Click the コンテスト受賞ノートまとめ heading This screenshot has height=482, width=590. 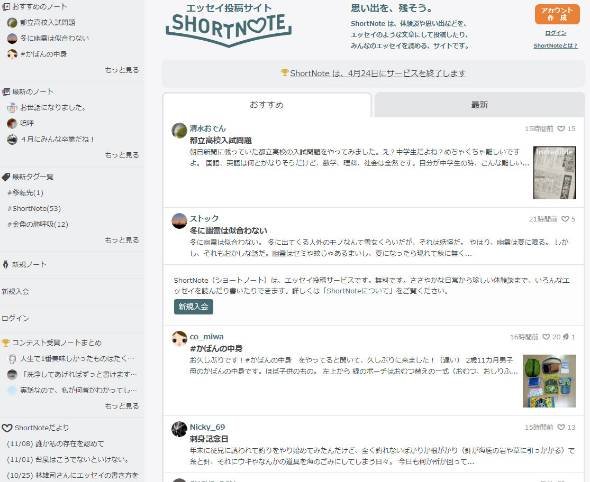57,343
